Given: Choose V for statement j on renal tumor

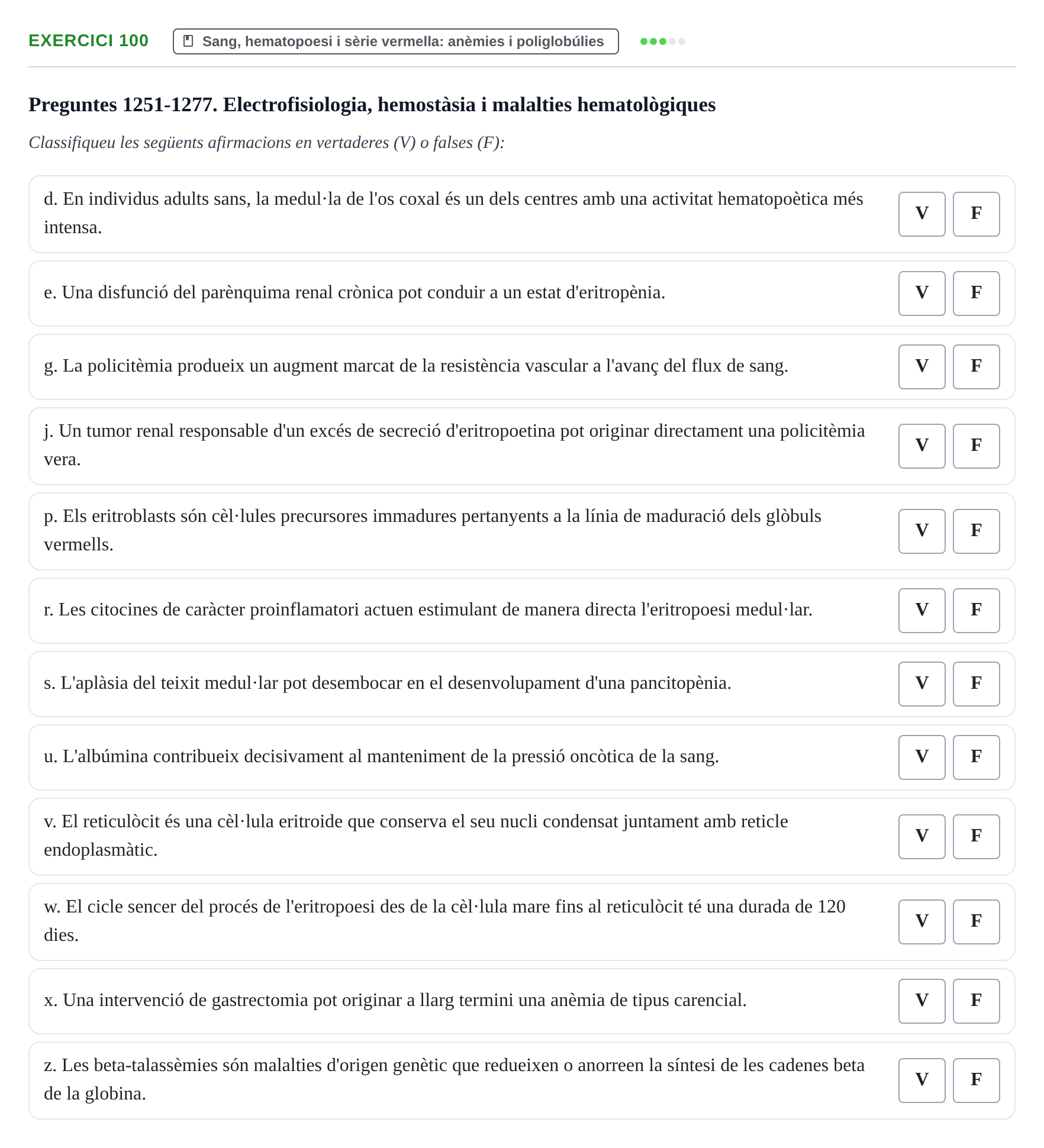Looking at the screenshot, I should coord(921,446).
